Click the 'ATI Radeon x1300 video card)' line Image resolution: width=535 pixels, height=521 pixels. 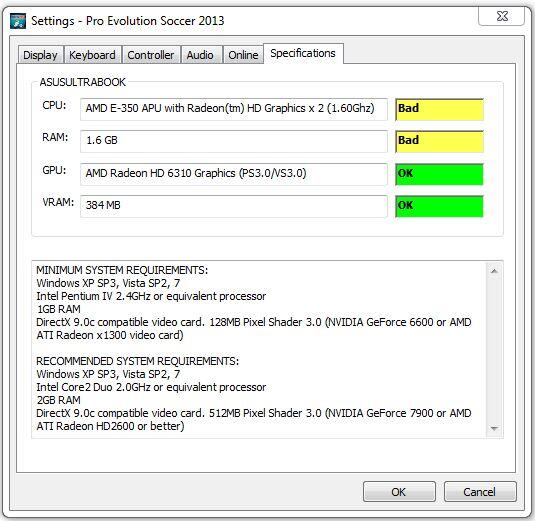pyautogui.click(x=110, y=335)
